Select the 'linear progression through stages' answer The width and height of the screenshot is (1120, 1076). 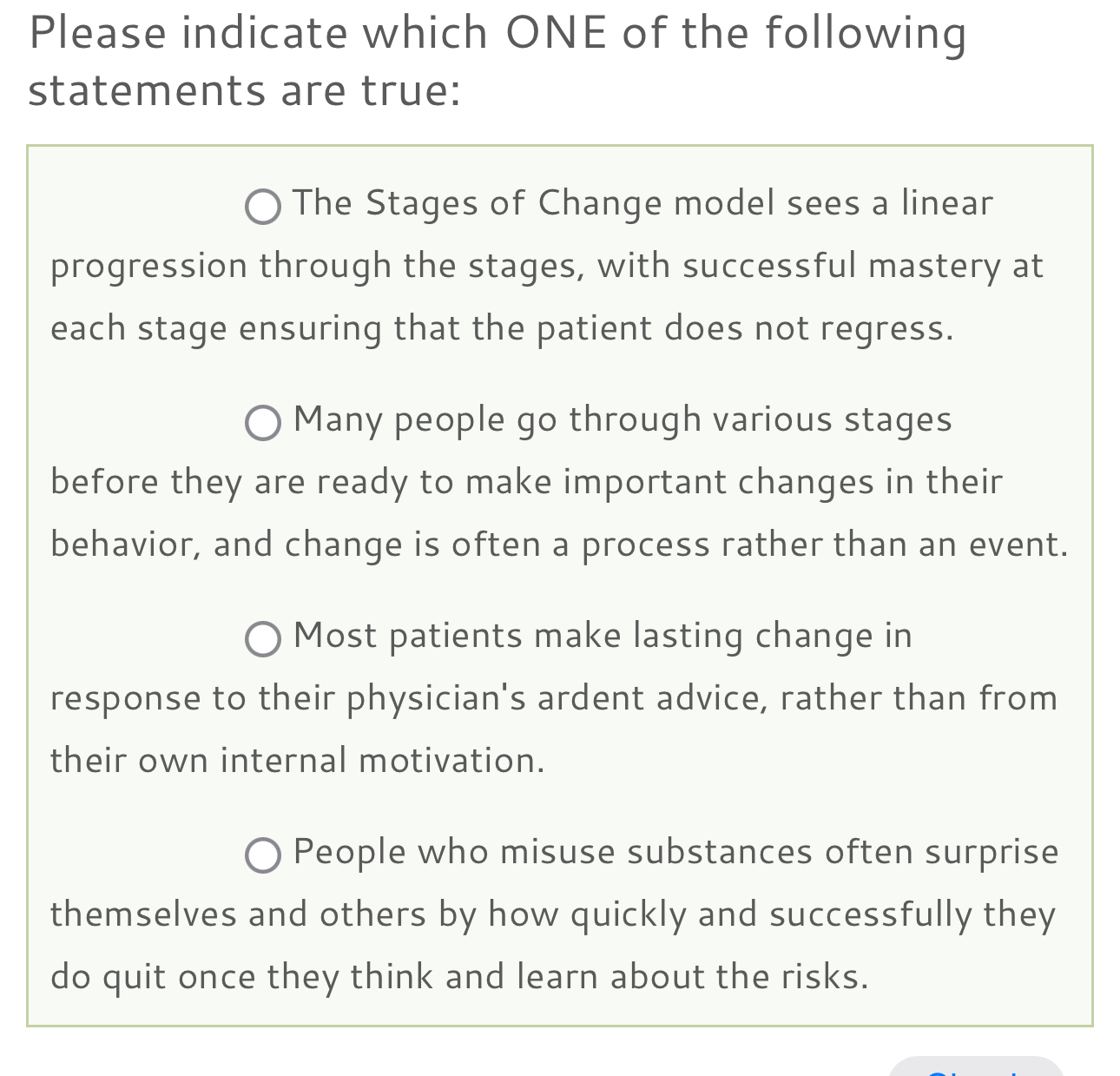pyautogui.click(x=262, y=207)
